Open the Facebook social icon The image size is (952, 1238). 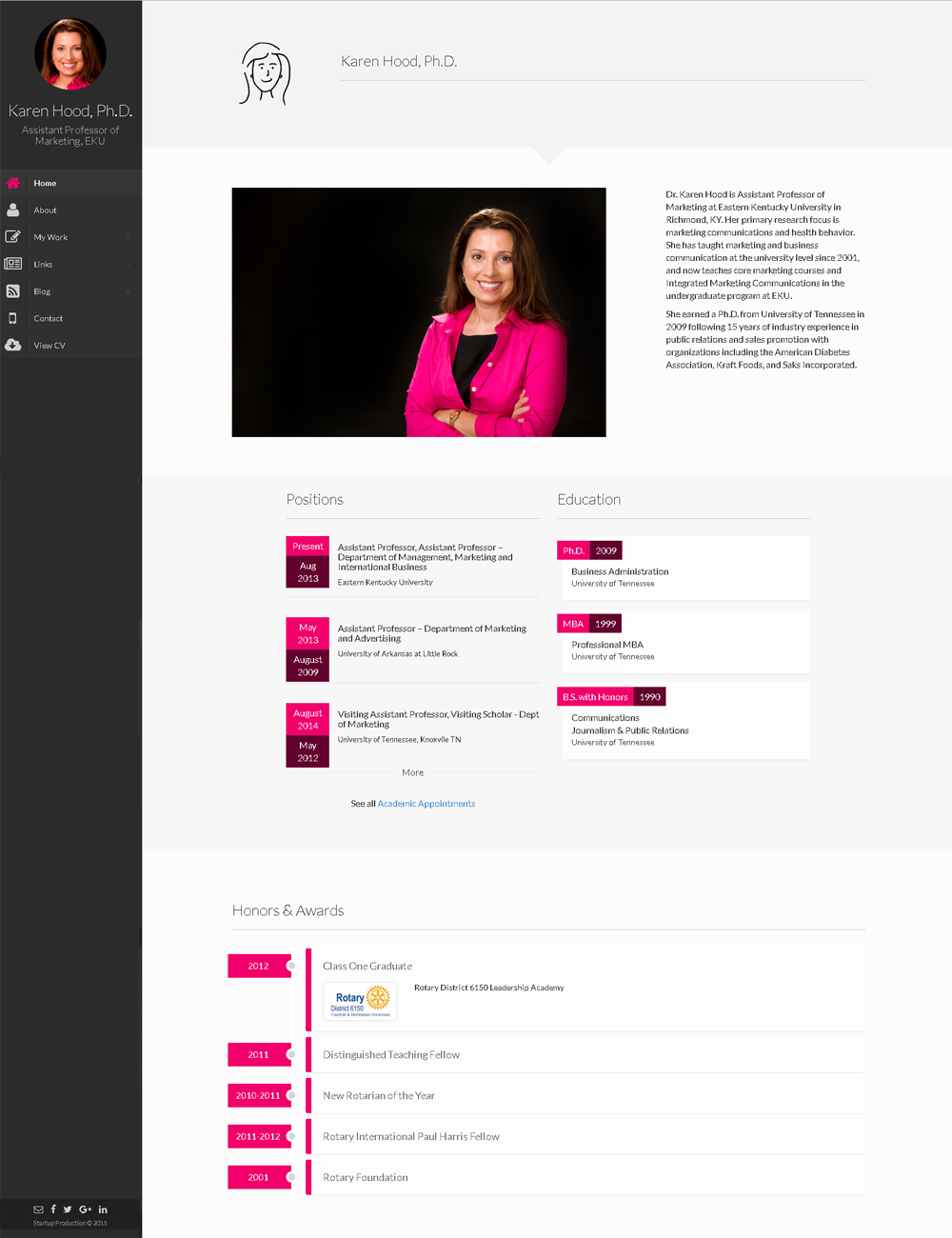53,1209
